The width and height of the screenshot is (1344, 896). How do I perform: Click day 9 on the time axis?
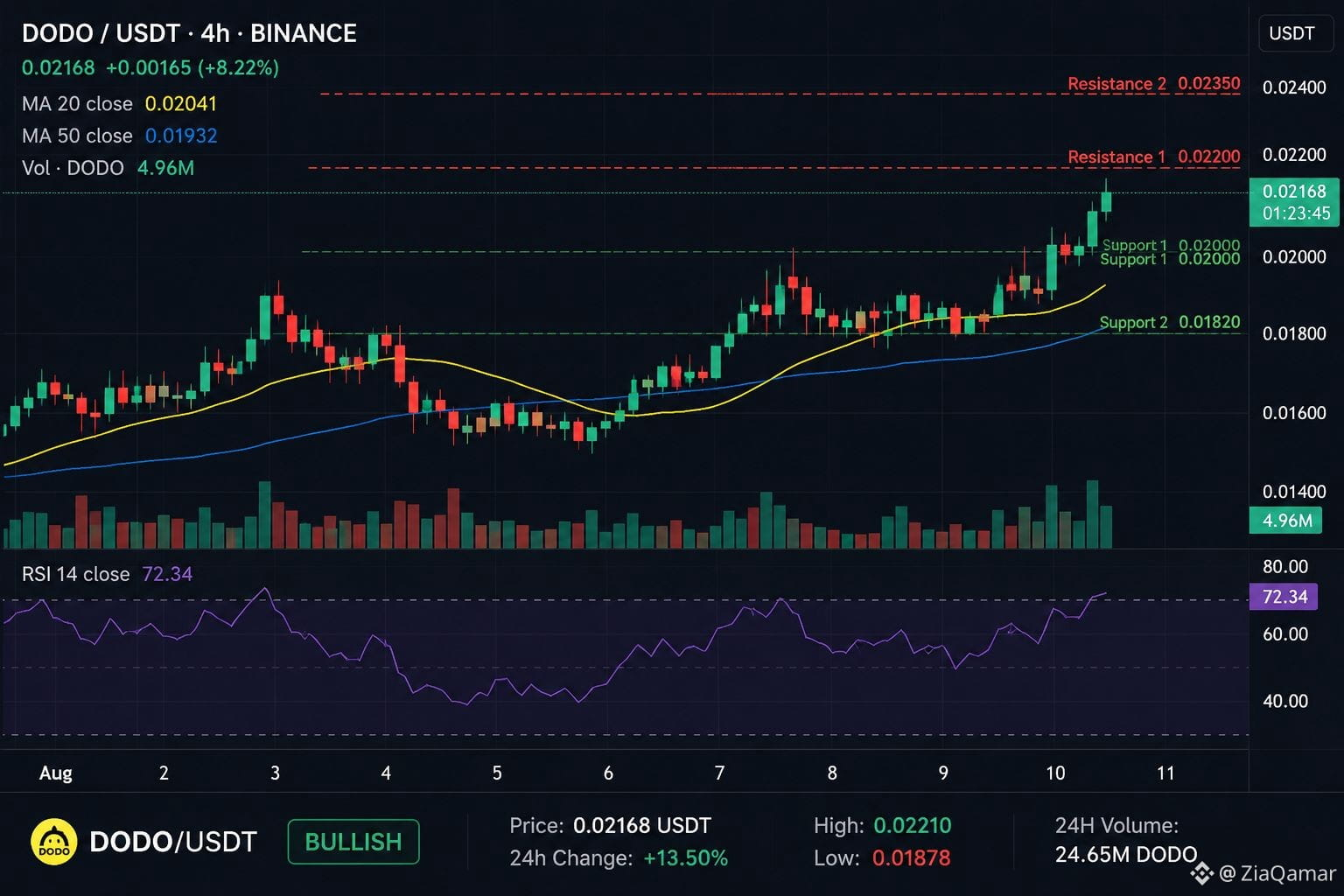click(943, 773)
